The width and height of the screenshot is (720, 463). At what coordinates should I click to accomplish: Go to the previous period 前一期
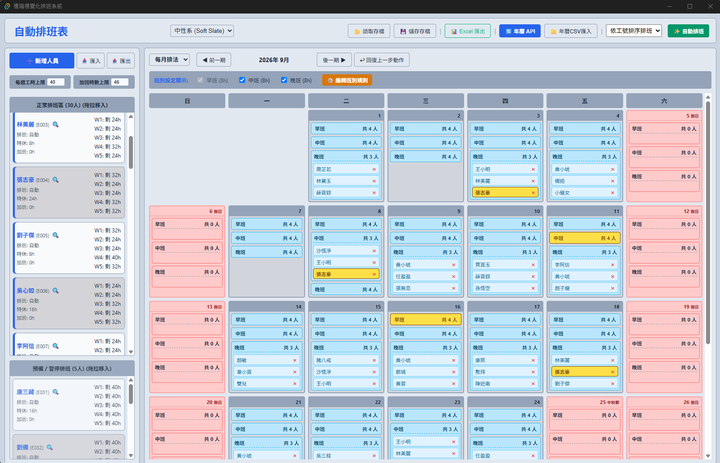click(x=214, y=60)
